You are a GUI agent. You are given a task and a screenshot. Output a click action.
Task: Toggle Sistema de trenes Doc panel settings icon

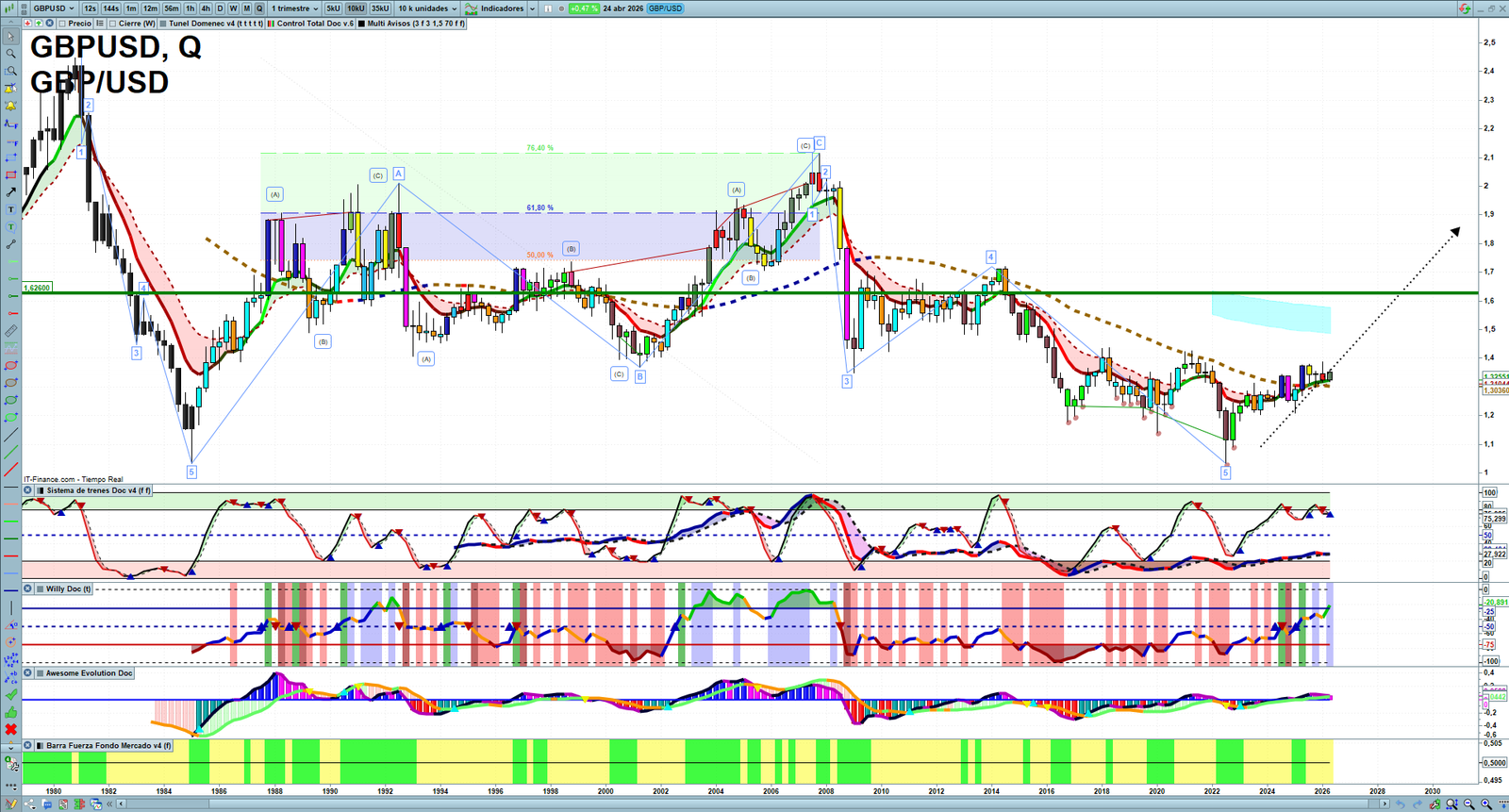click(x=28, y=490)
